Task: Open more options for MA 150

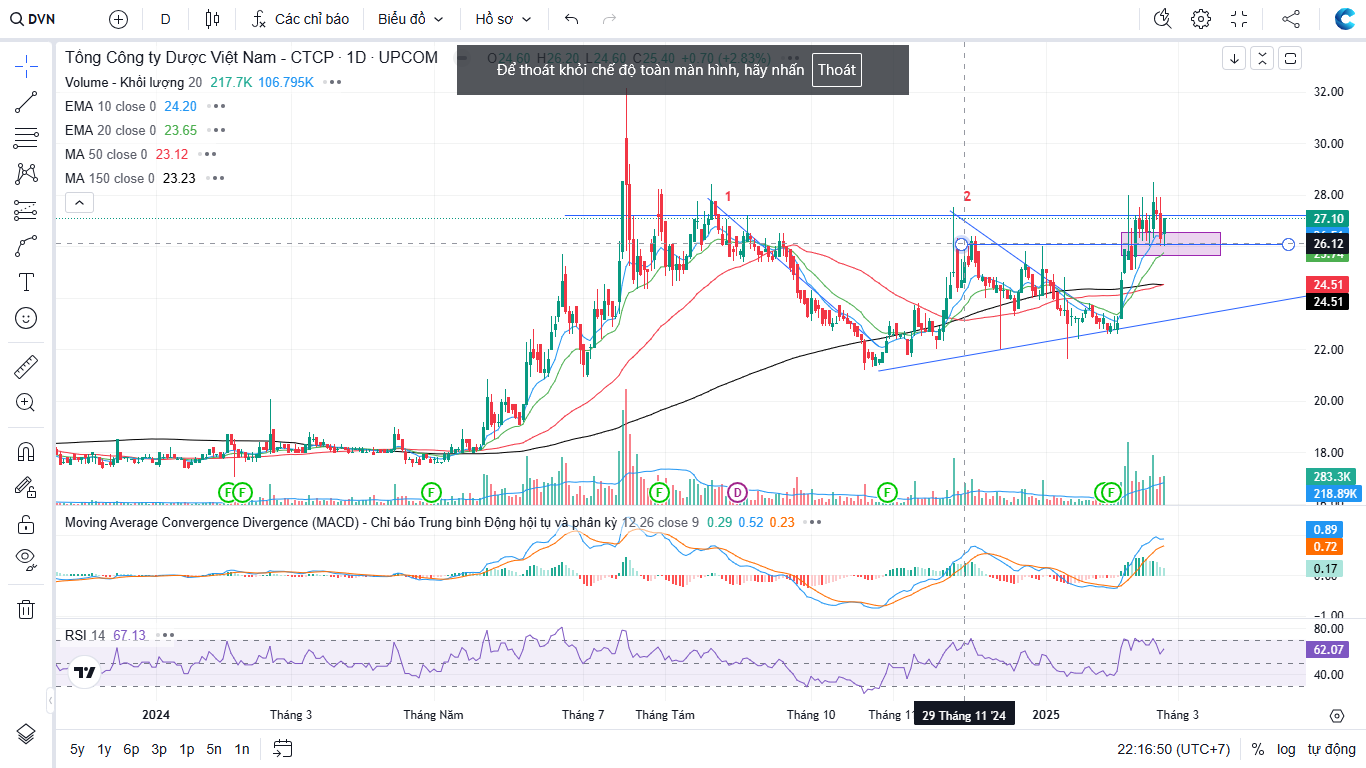Action: [x=214, y=178]
